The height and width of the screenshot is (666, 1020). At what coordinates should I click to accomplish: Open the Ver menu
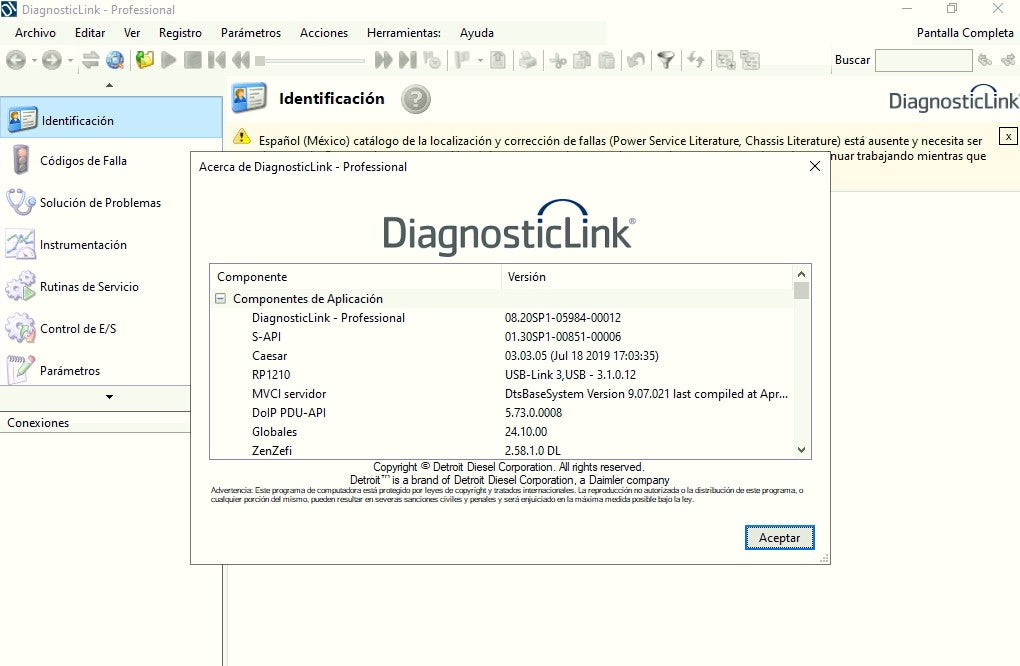coord(132,33)
